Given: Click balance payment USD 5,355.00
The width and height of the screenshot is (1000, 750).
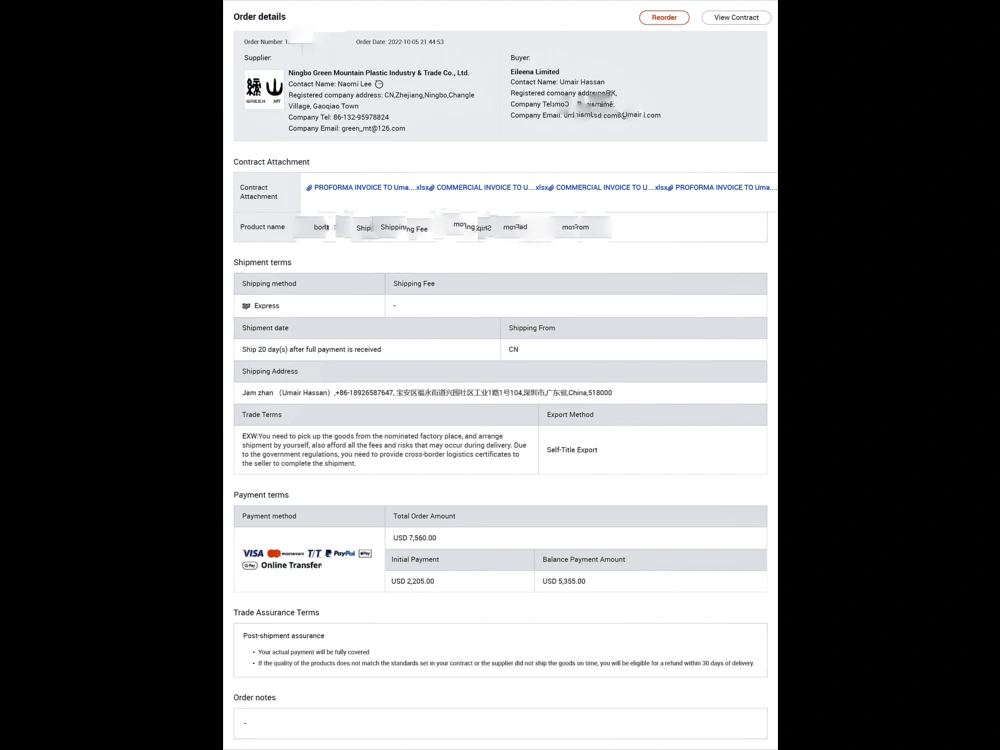Looking at the screenshot, I should (x=564, y=581).
